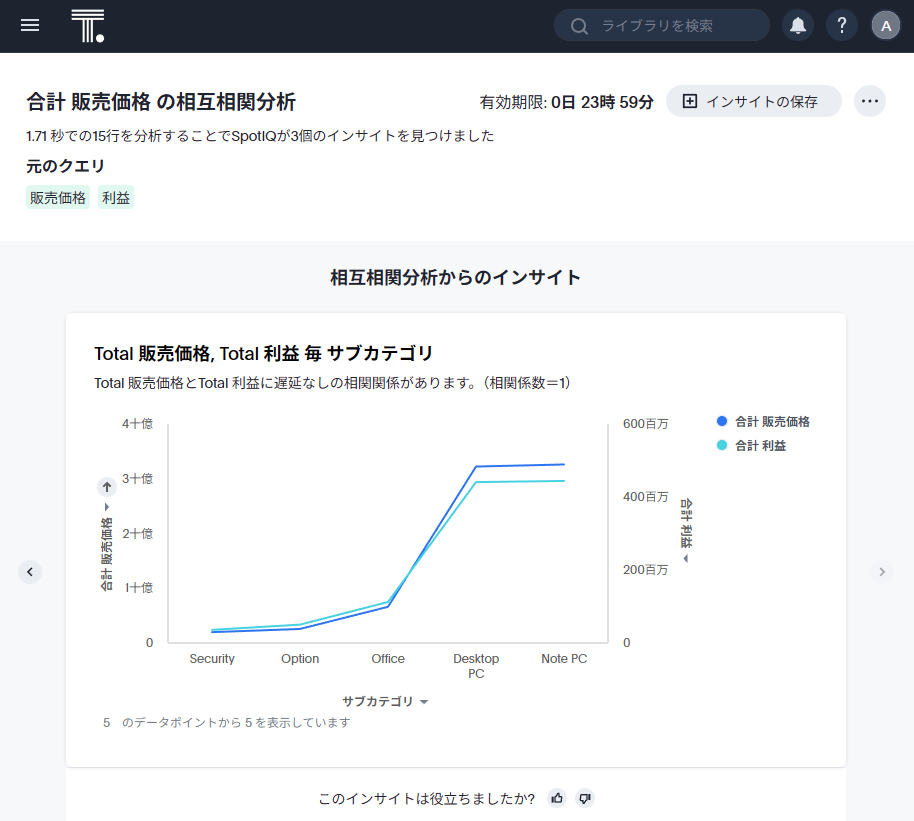
Task: Open the help question mark icon
Action: point(842,26)
